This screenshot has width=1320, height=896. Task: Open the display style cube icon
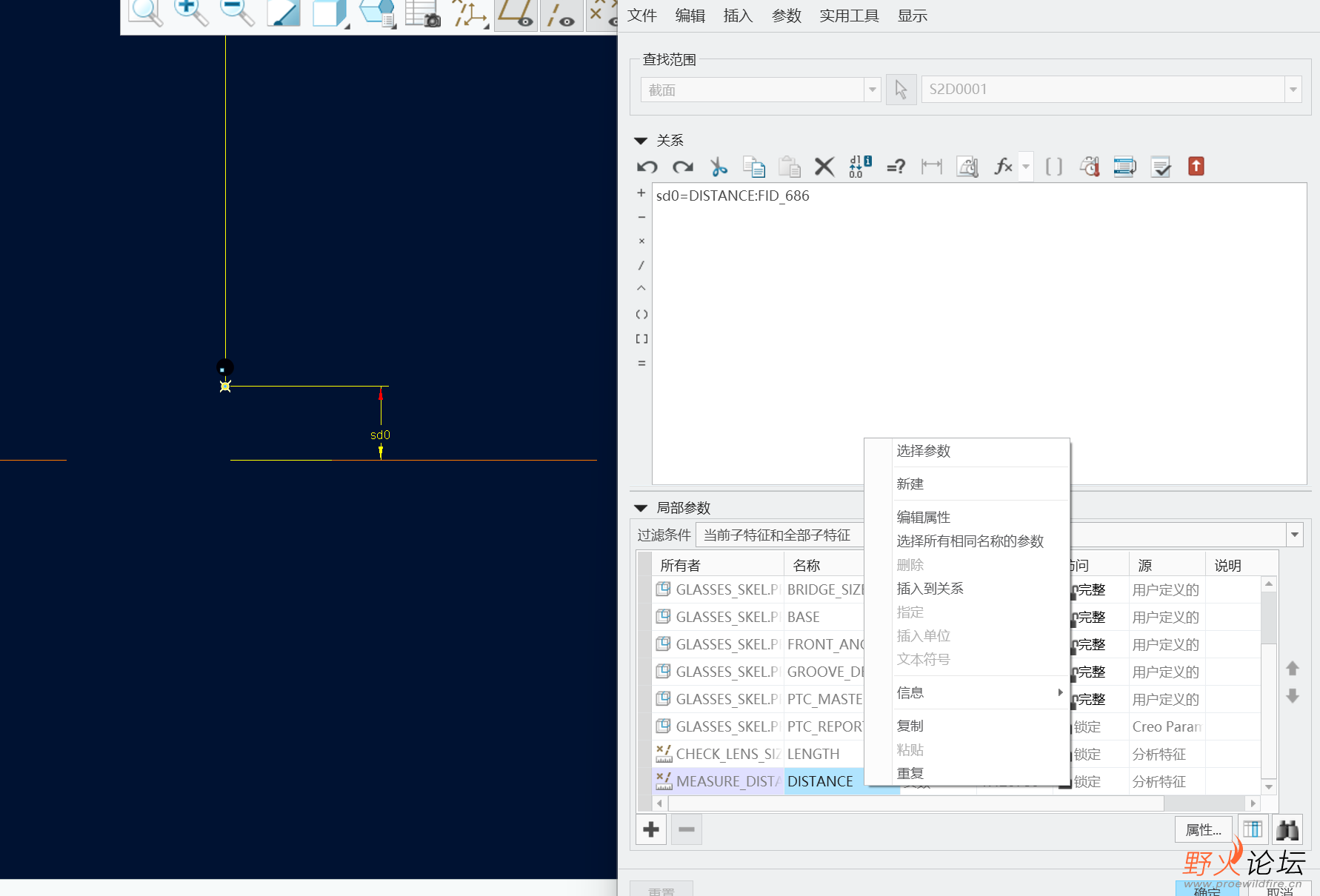pyautogui.click(x=330, y=13)
